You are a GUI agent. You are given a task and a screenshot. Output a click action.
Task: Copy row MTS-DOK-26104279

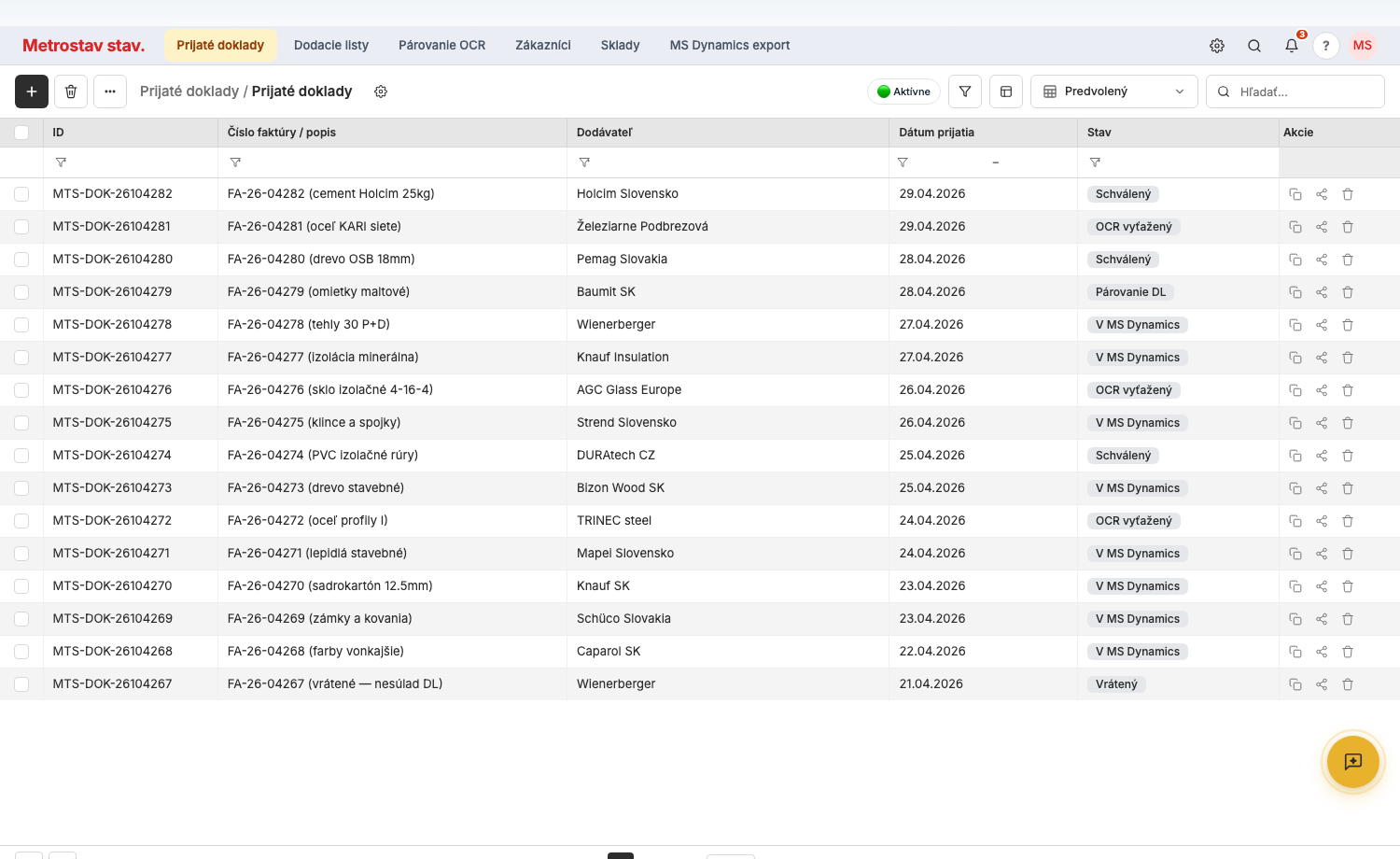click(x=1295, y=292)
